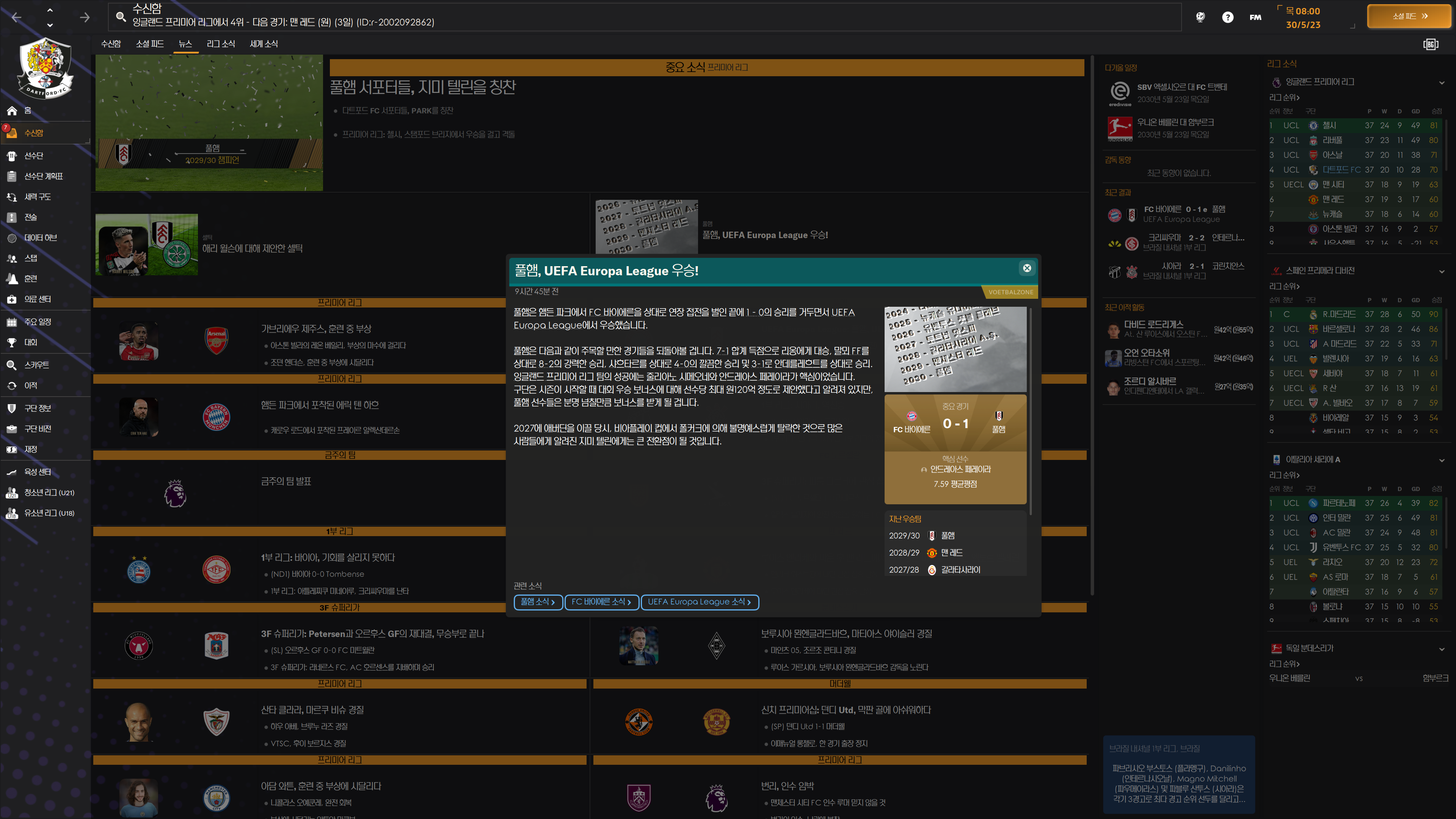Open 리그 순위 link under 독일 분데스리가

1284,664
